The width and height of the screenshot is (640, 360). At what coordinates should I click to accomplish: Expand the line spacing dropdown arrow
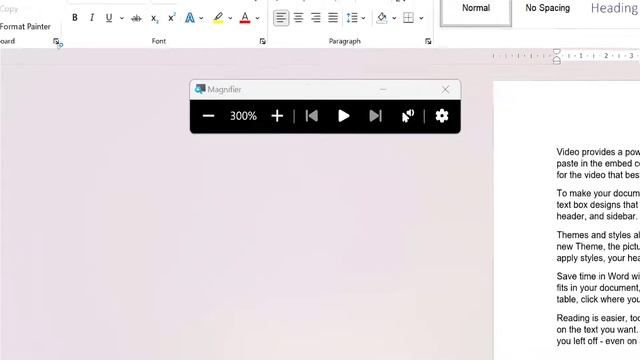(x=363, y=18)
